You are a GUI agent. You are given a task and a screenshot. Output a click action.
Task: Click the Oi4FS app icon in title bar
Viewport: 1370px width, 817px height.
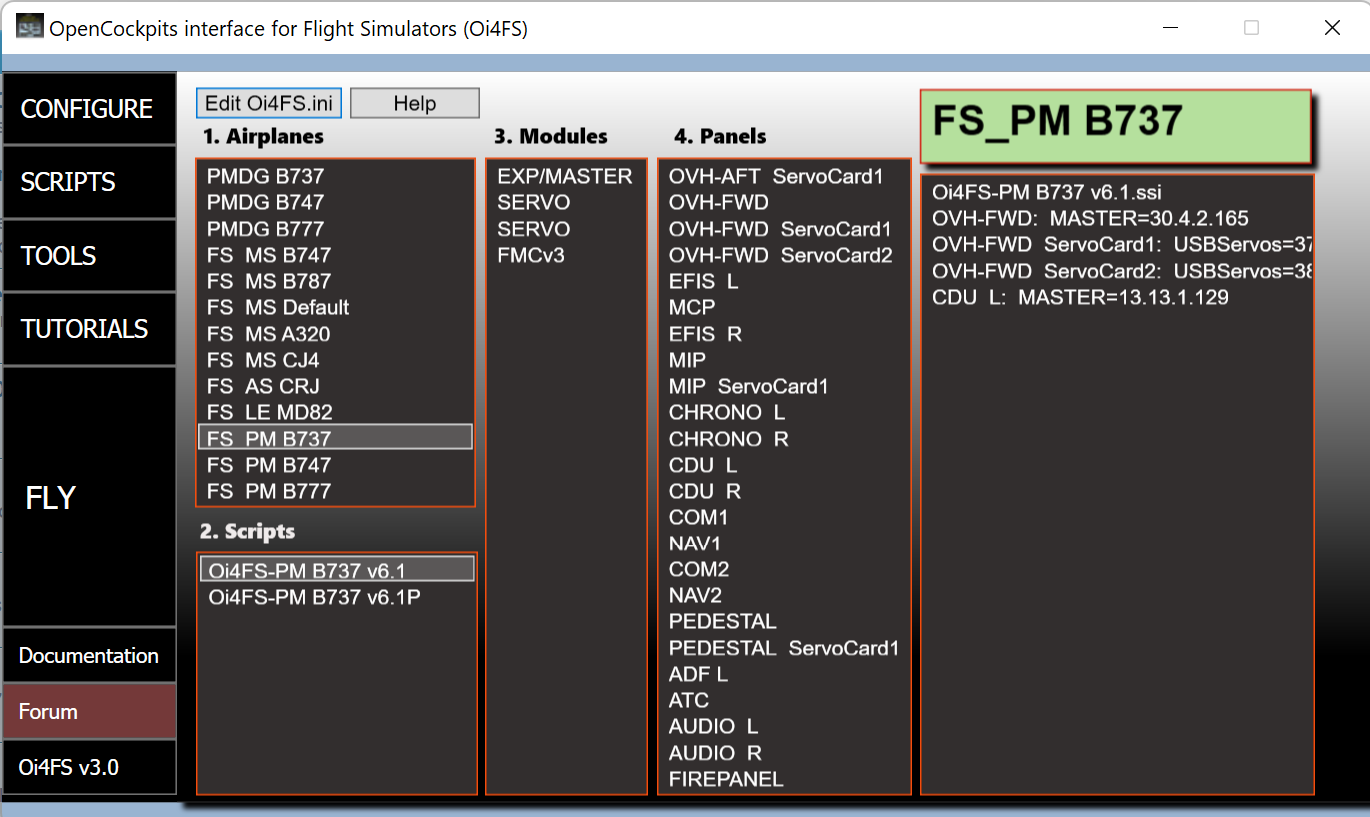30,27
